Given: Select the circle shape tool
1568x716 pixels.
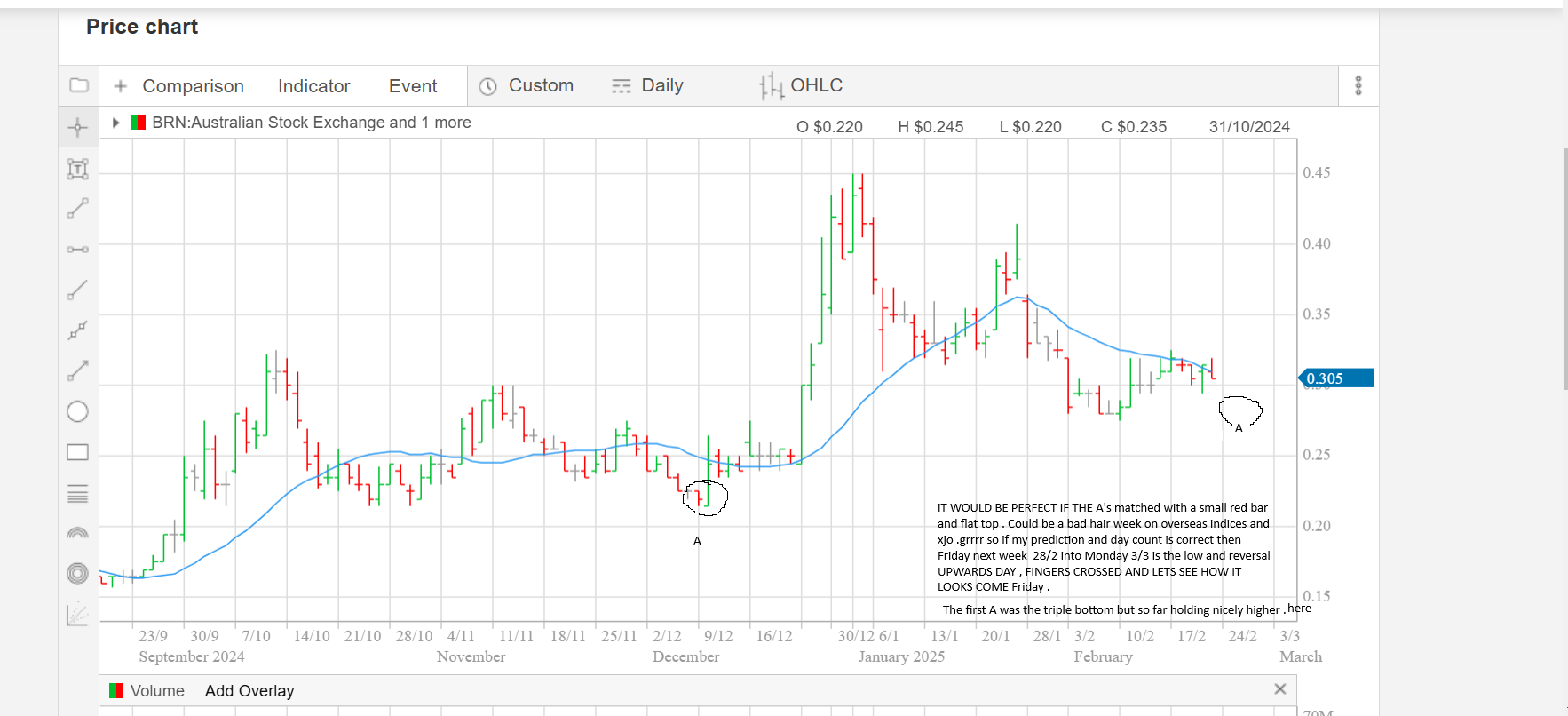Looking at the screenshot, I should pyautogui.click(x=78, y=412).
